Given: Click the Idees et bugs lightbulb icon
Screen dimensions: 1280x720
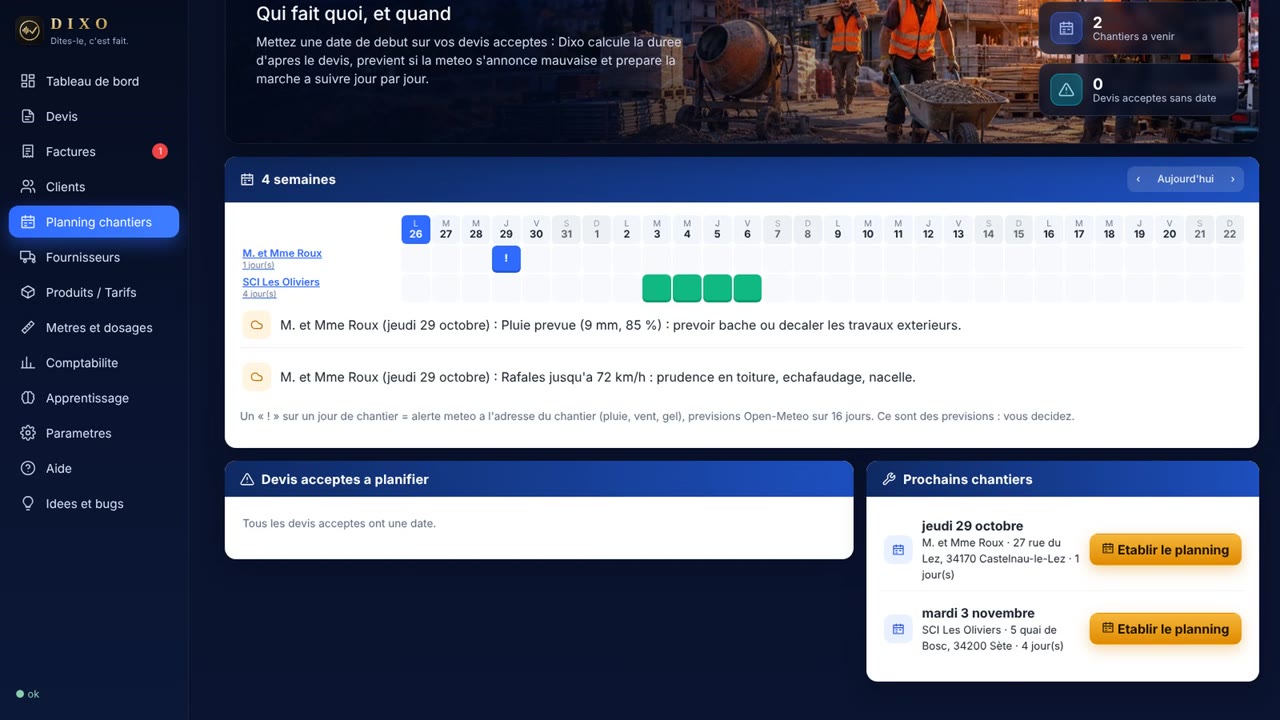Looking at the screenshot, I should pyautogui.click(x=28, y=504).
